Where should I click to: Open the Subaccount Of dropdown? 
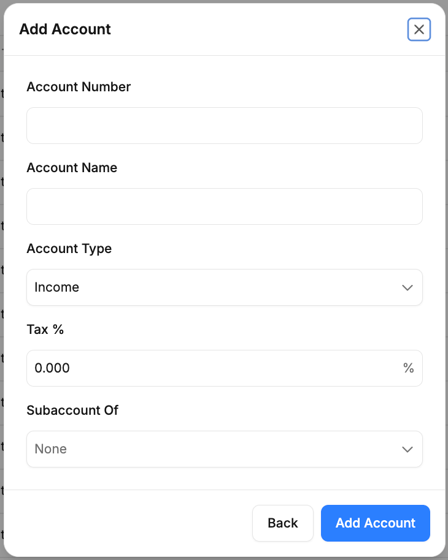(224, 449)
